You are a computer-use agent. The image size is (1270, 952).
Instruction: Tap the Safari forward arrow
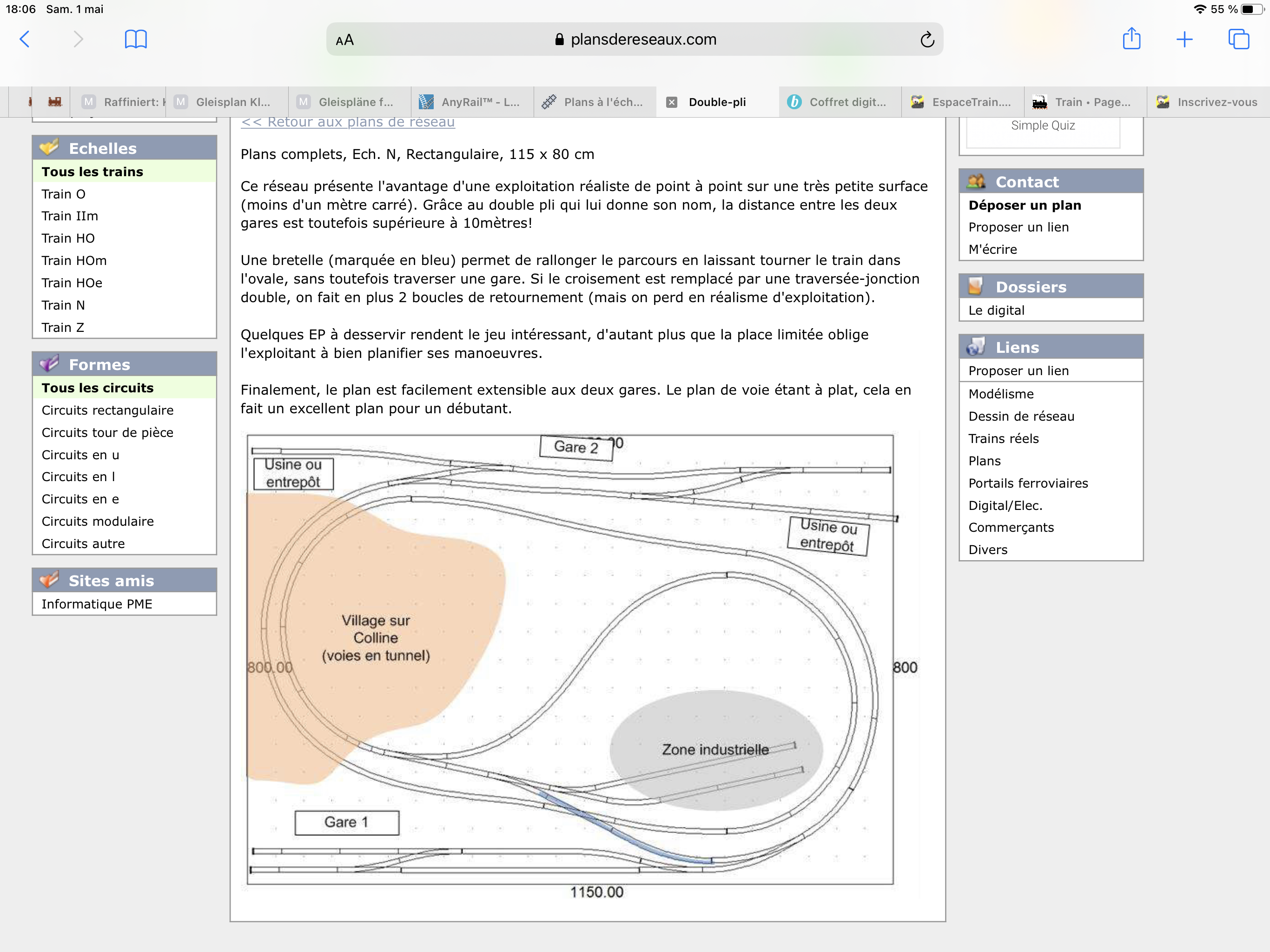point(78,39)
